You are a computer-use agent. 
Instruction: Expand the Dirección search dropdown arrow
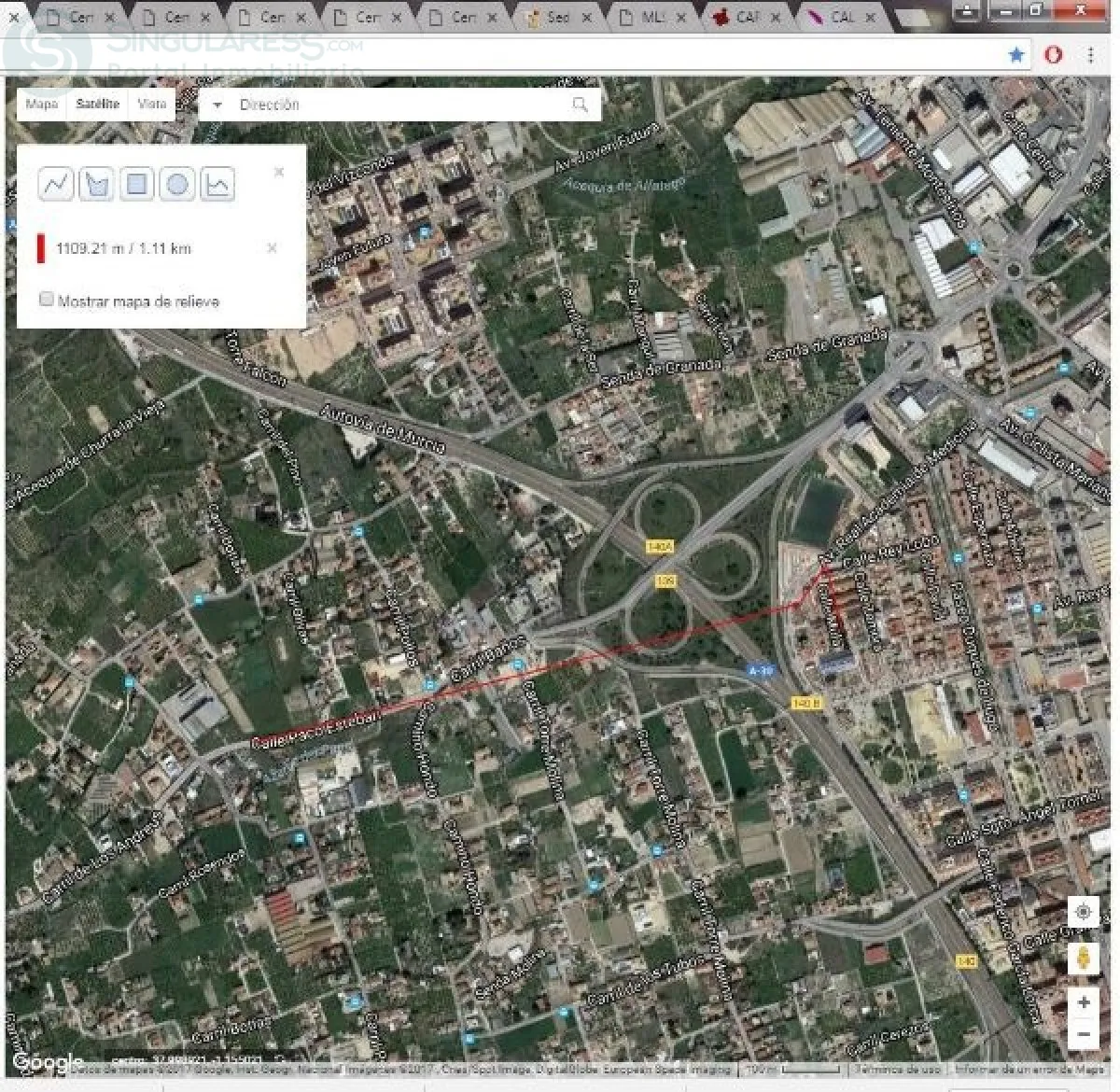[x=217, y=105]
